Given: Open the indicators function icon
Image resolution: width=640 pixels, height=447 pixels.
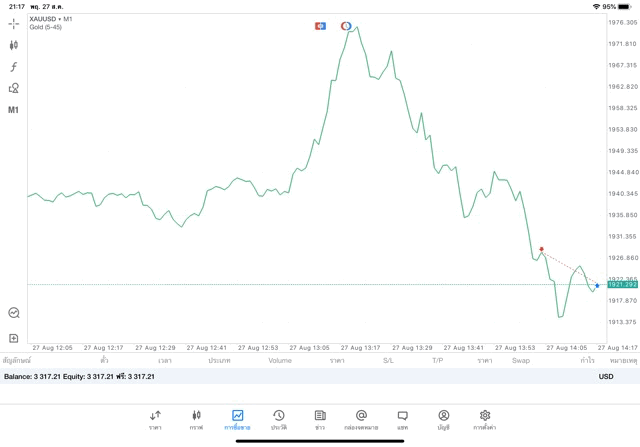Looking at the screenshot, I should click(x=14, y=67).
